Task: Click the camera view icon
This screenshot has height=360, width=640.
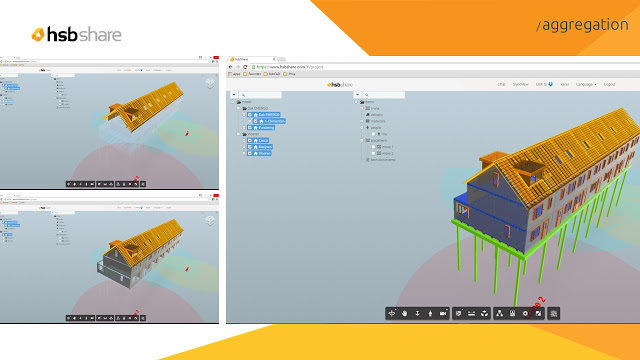Action: pos(443,313)
